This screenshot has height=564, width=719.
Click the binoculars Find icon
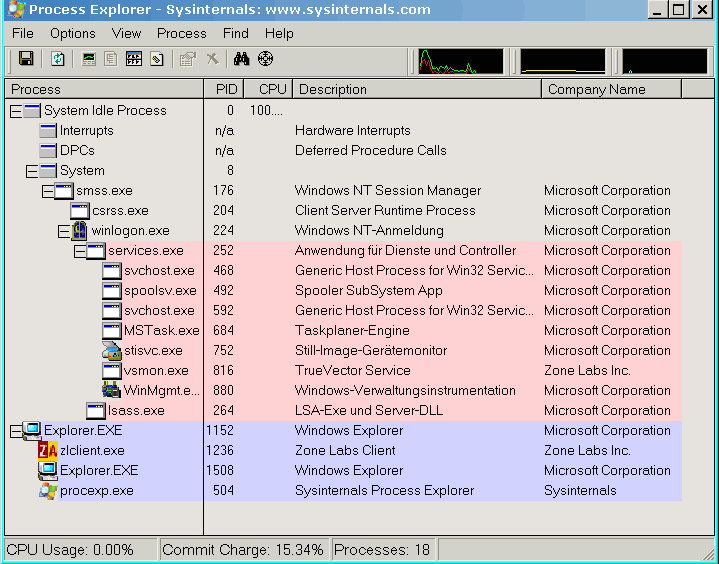tap(241, 59)
